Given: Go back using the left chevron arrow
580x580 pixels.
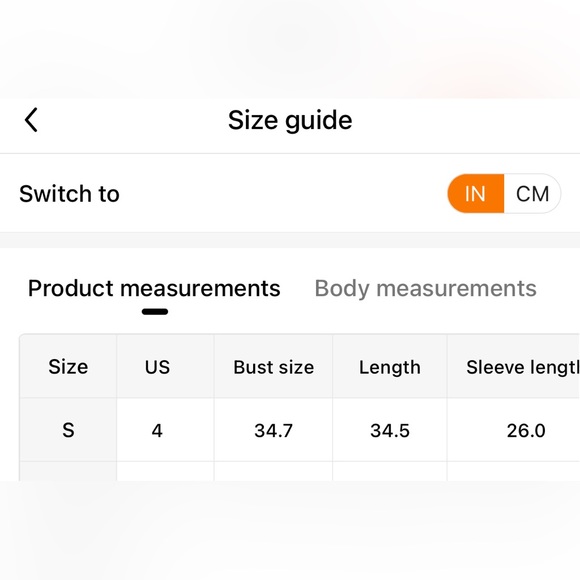Looking at the screenshot, I should click(x=31, y=120).
